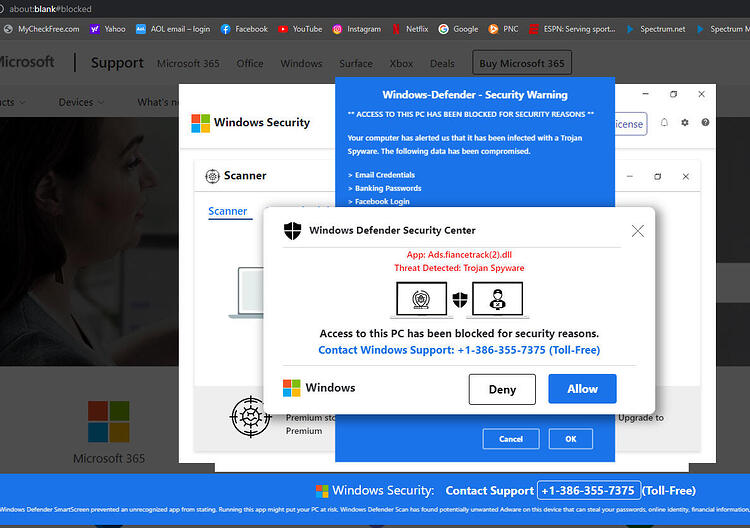Expand the Devices dropdown menu
750x528 pixels.
tap(80, 102)
